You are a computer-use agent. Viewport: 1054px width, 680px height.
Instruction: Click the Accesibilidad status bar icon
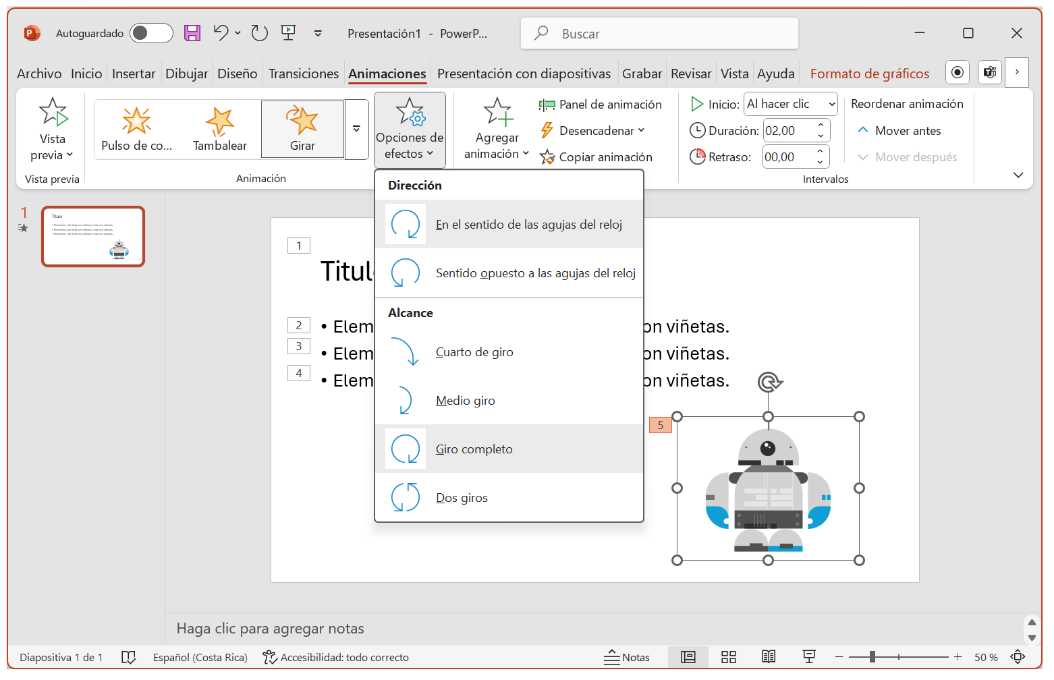(269, 657)
